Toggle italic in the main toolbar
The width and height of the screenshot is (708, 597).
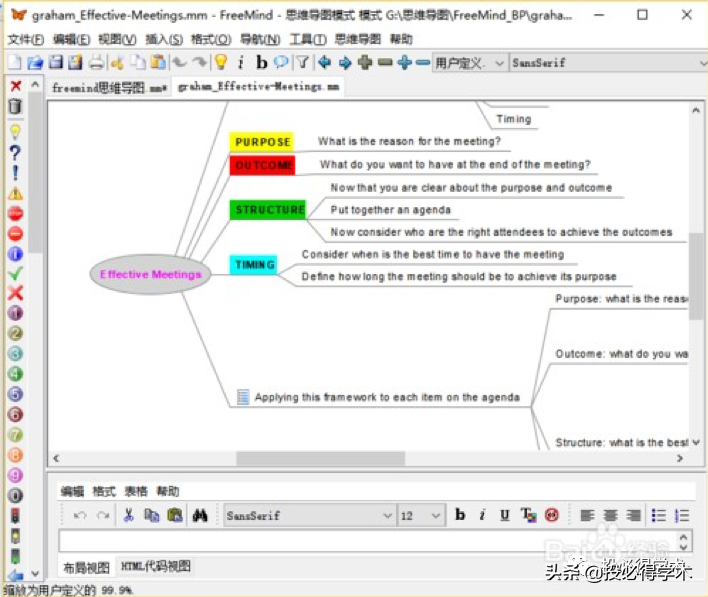pos(241,62)
